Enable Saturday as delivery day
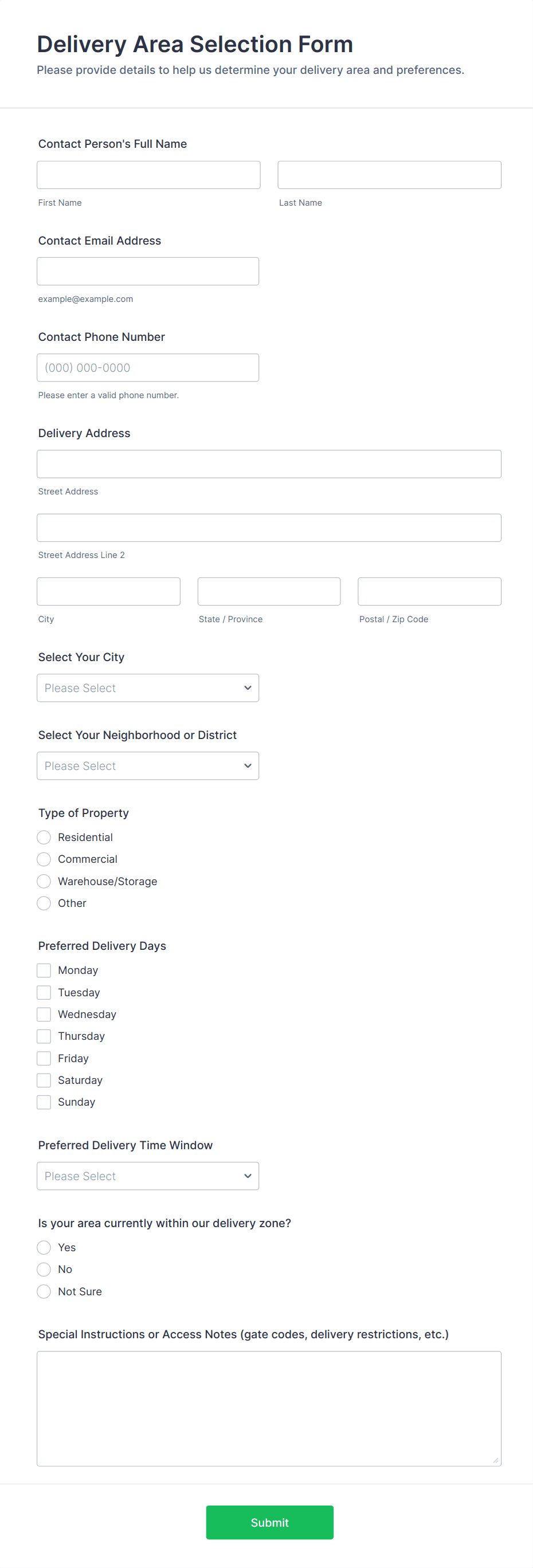 [44, 1080]
